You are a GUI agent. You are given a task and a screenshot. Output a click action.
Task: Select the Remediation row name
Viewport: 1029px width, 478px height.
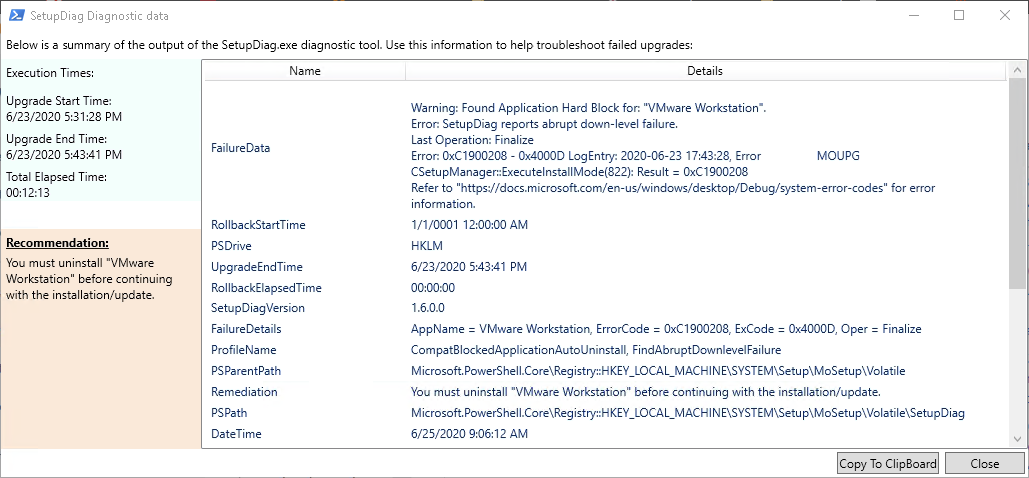click(x=244, y=392)
